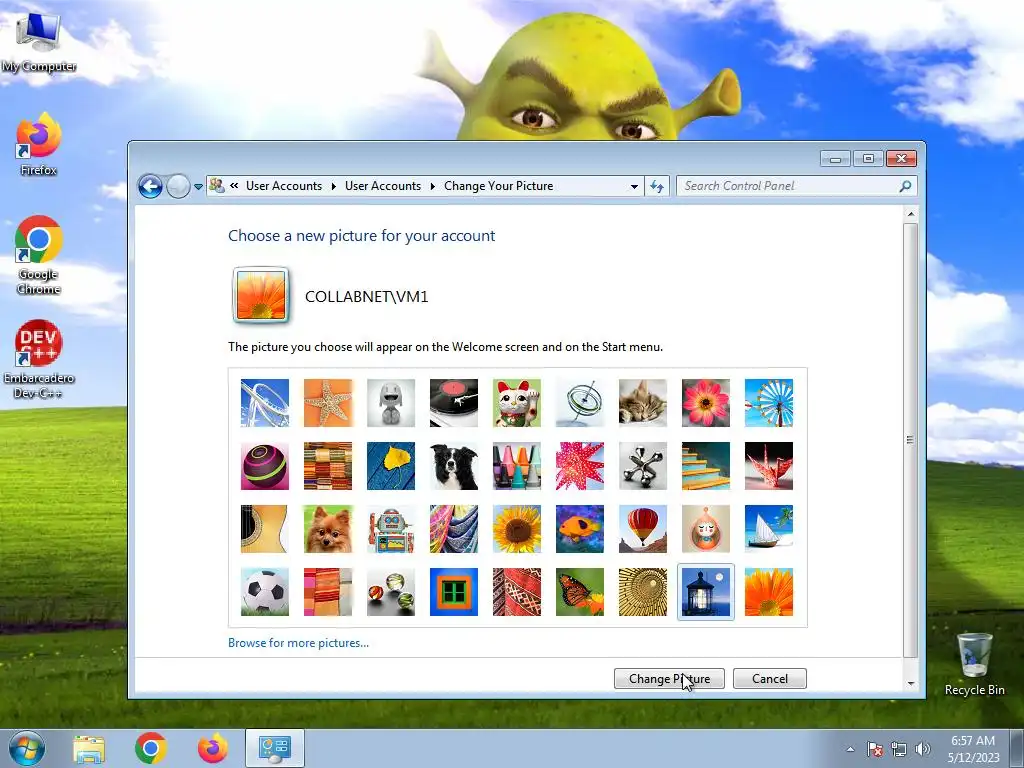Choose the orange daisy picture in the grid
This screenshot has height=768, width=1024.
[769, 592]
